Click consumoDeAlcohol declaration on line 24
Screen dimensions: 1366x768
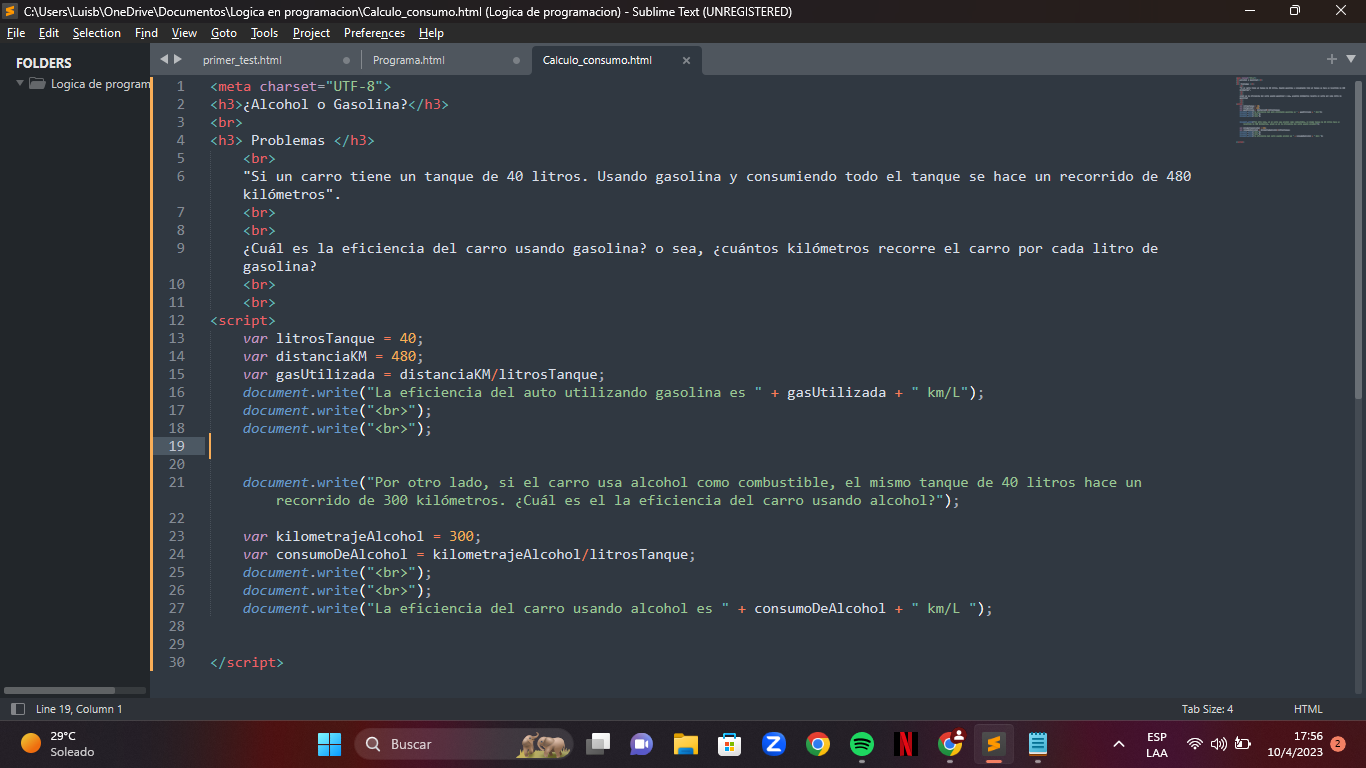pyautogui.click(x=469, y=554)
